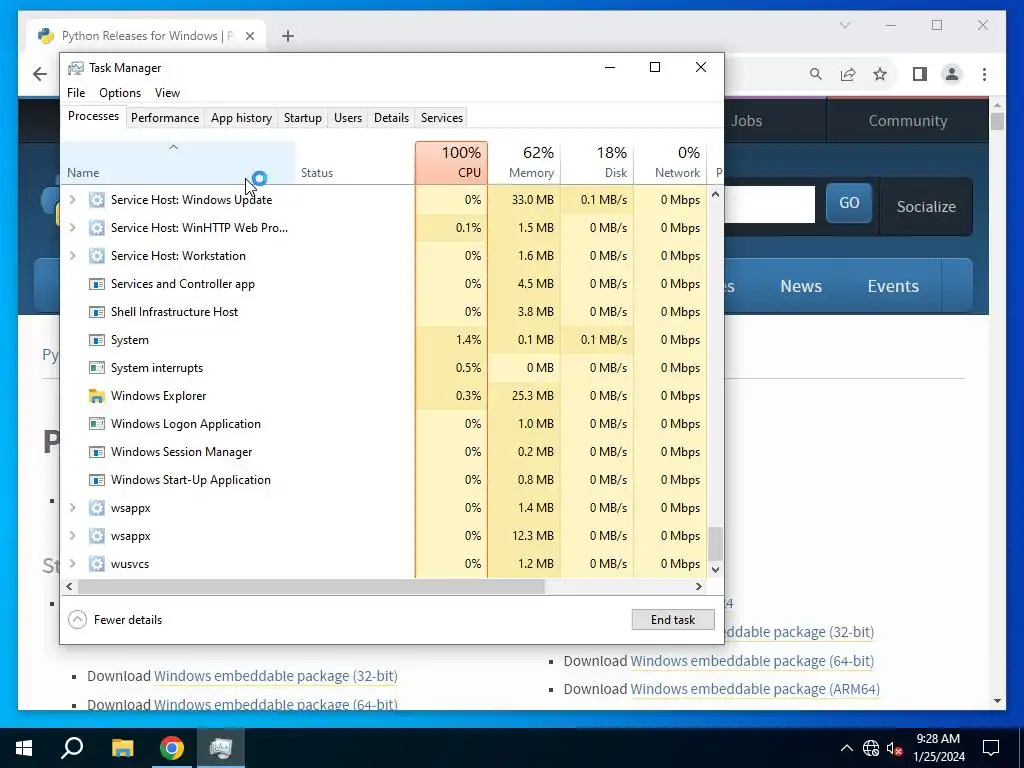1024x768 pixels.
Task: Expand the wusvcs row
Action: click(72, 564)
